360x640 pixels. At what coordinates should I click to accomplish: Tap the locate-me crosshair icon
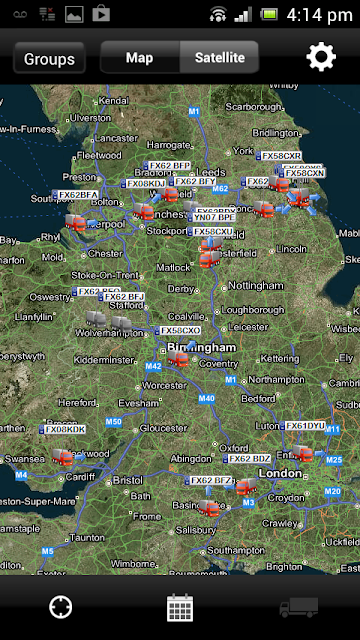pyautogui.click(x=60, y=607)
